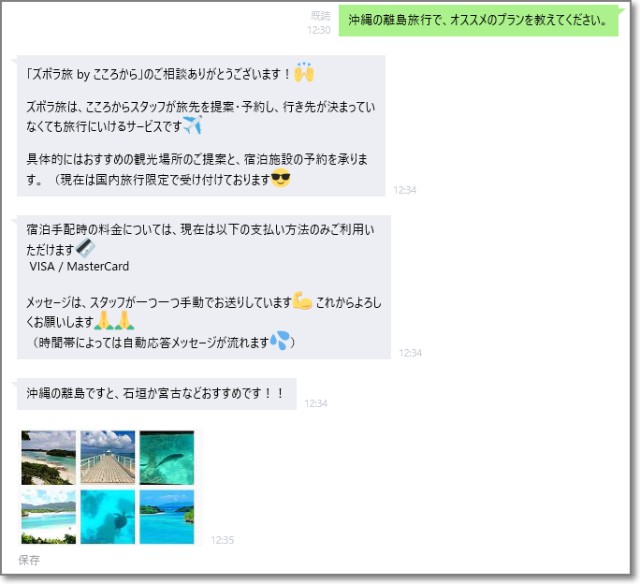Viewport: 640px width, 584px height.
Task: Open the beach coastline photo thumbnail
Action: point(49,457)
